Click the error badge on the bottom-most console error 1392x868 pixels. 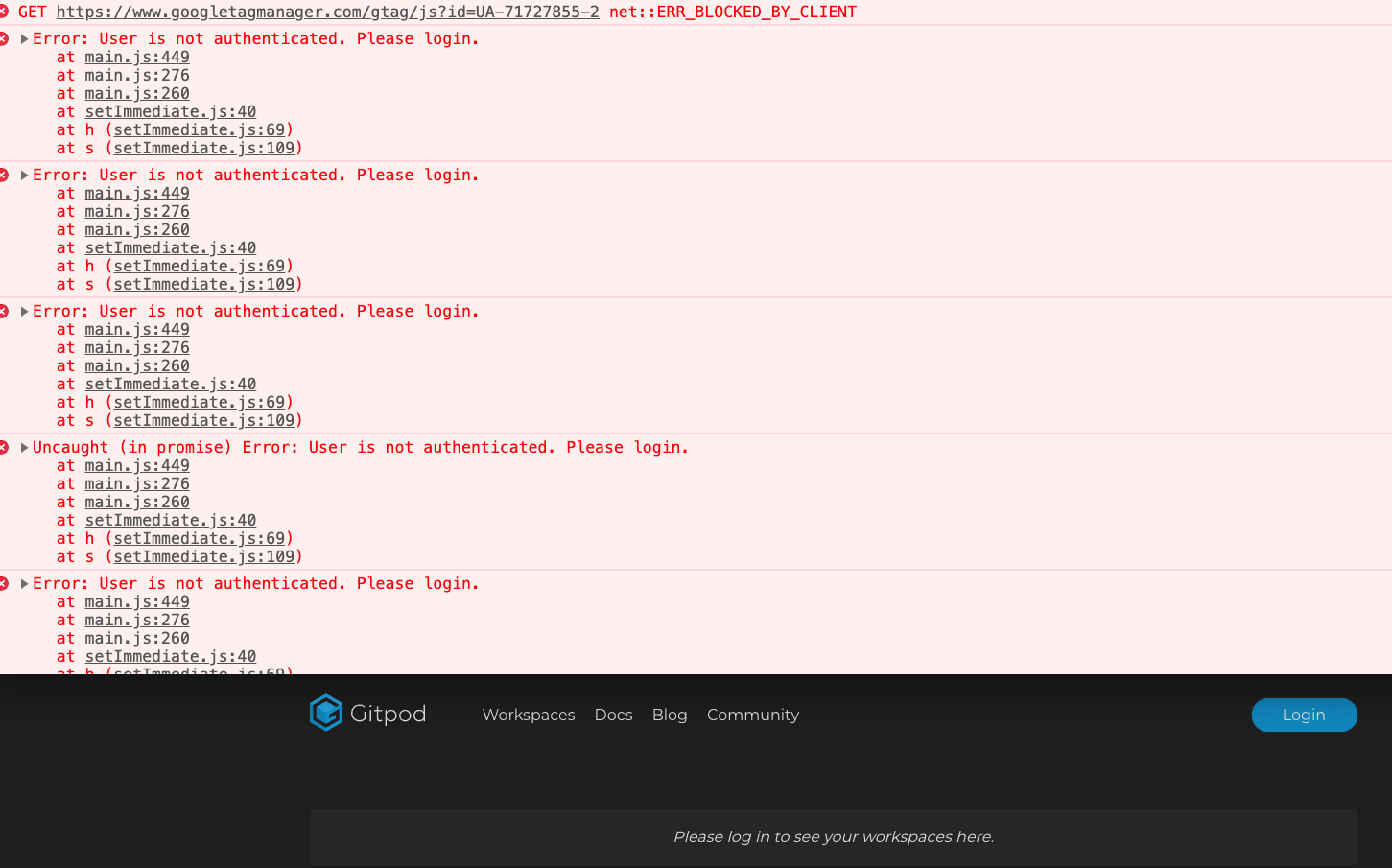[x=7, y=583]
